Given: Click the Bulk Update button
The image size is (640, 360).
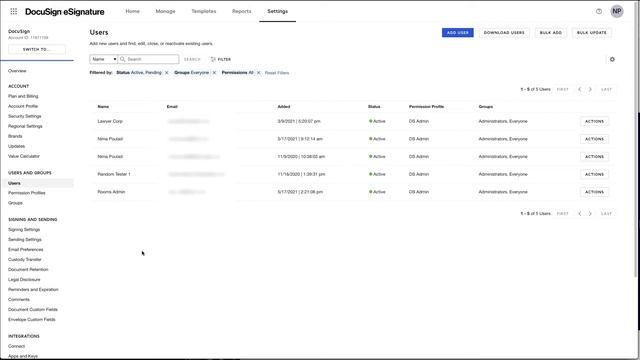Looking at the screenshot, I should click(x=591, y=33).
